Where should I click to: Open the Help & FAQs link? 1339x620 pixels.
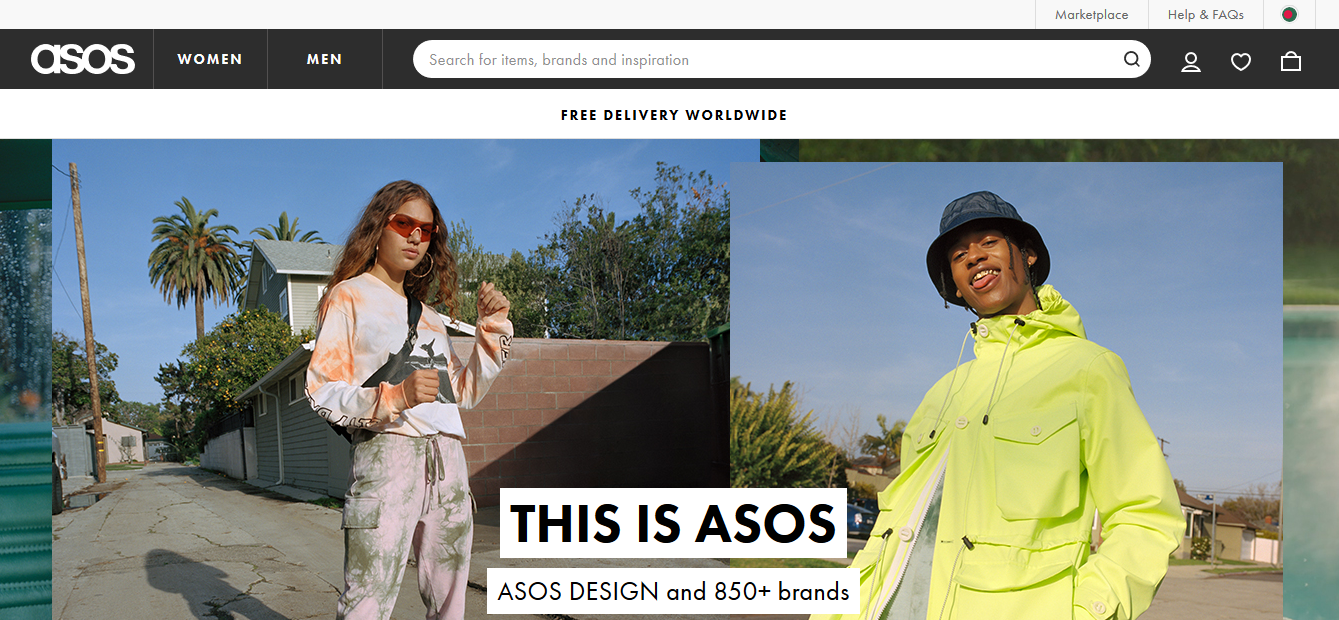(x=1206, y=15)
